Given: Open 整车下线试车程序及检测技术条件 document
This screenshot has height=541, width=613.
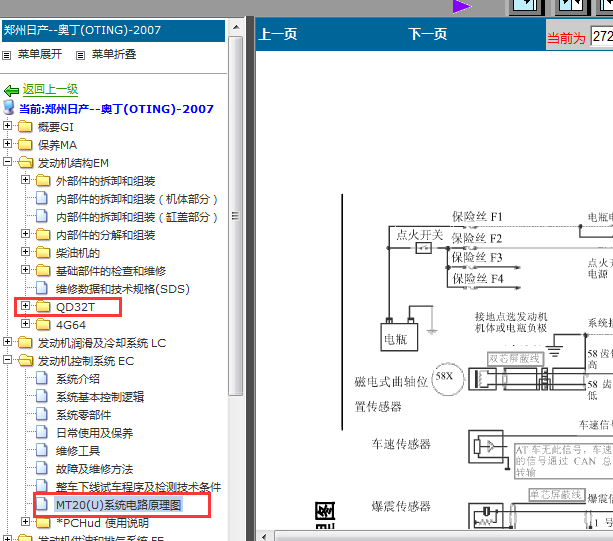Looking at the screenshot, I should click(x=138, y=487).
